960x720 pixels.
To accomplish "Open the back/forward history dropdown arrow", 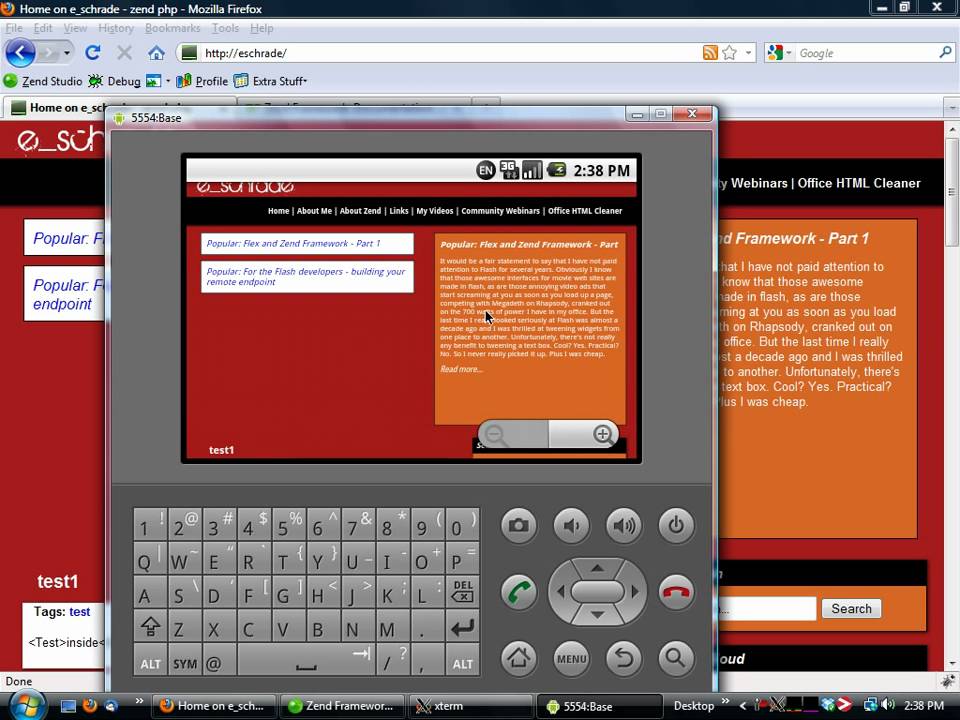I will coord(67,53).
